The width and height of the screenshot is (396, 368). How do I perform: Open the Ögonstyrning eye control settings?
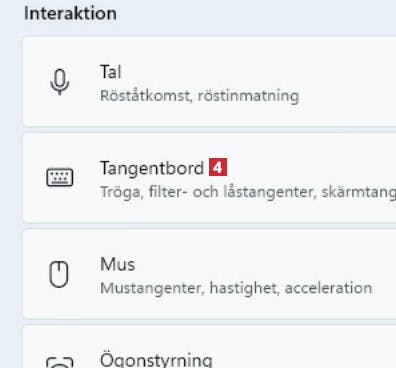point(209,347)
